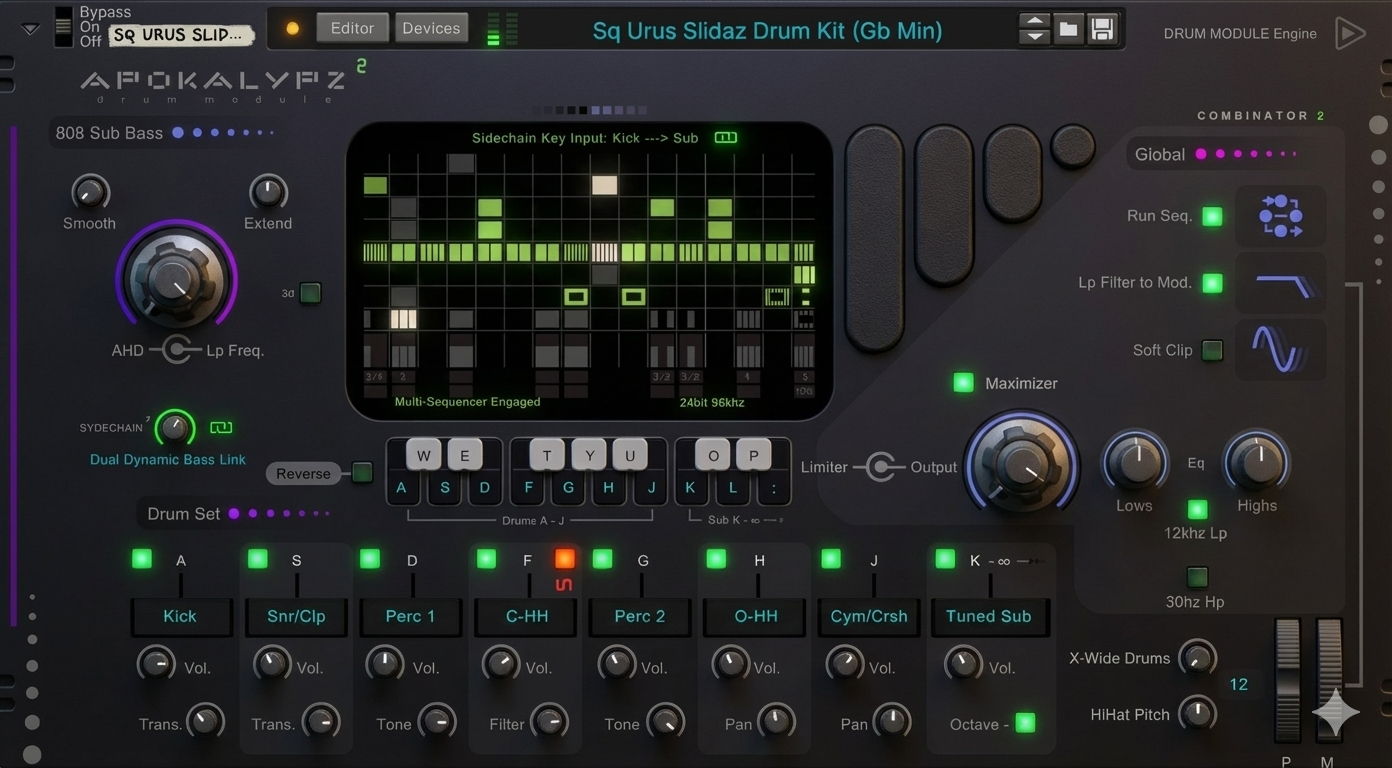Click the A key on the keyboard
1392x768 pixels.
pos(401,488)
